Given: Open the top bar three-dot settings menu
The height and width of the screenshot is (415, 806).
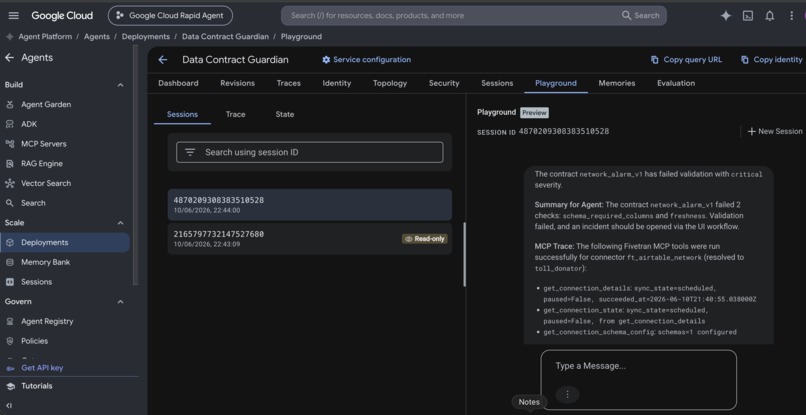Looking at the screenshot, I should tap(792, 16).
